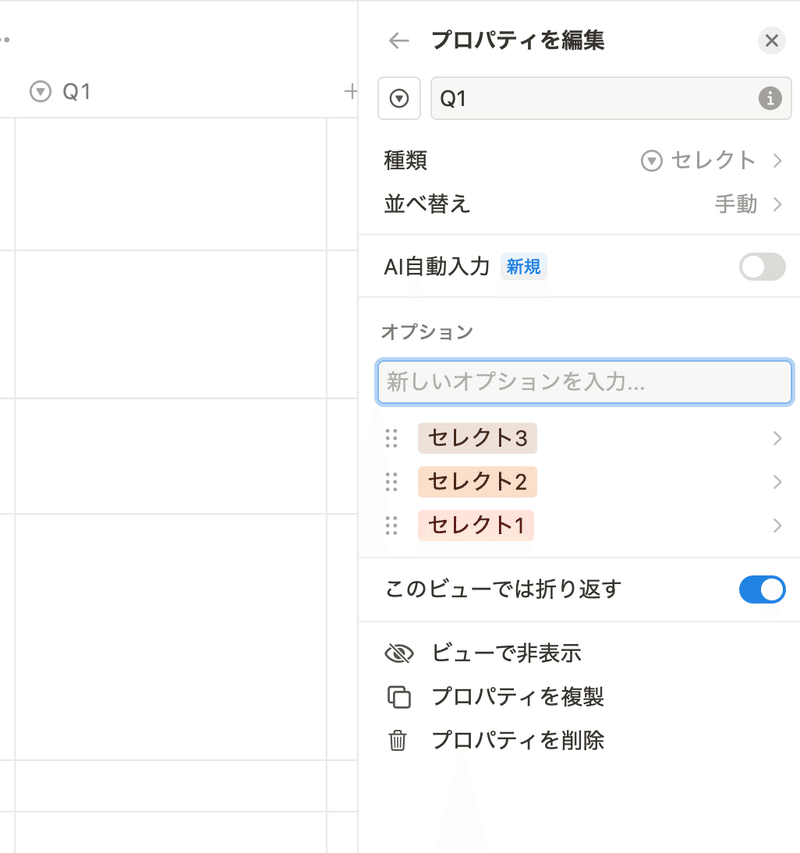Open the 並べ替え sort setting
This screenshot has width=800, height=853.
pyautogui.click(x=582, y=204)
